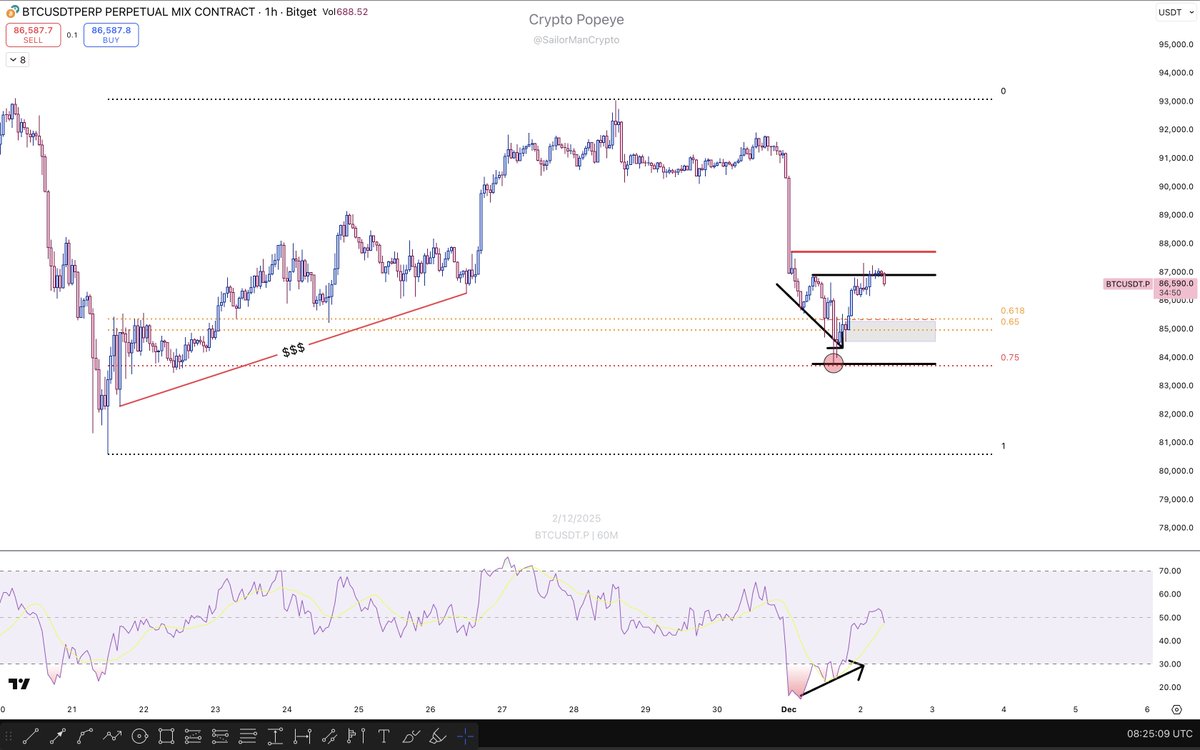Grab the drawing toolbar's dotted drag handle
This screenshot has height=750, width=1200.
tap(8, 737)
